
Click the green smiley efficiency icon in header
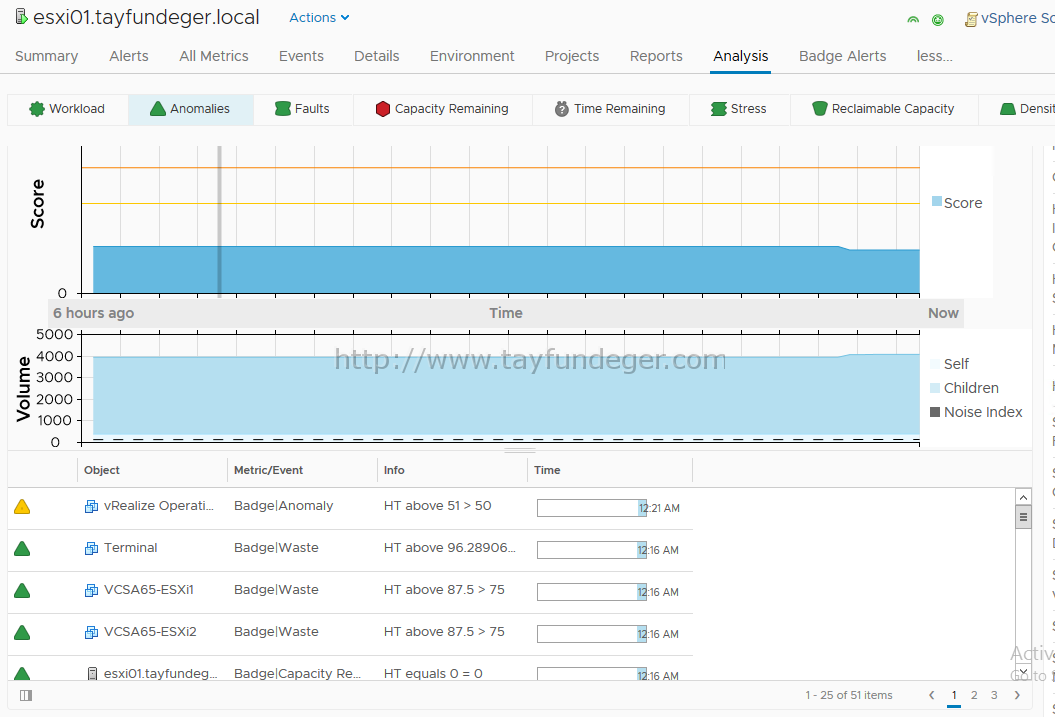[937, 20]
